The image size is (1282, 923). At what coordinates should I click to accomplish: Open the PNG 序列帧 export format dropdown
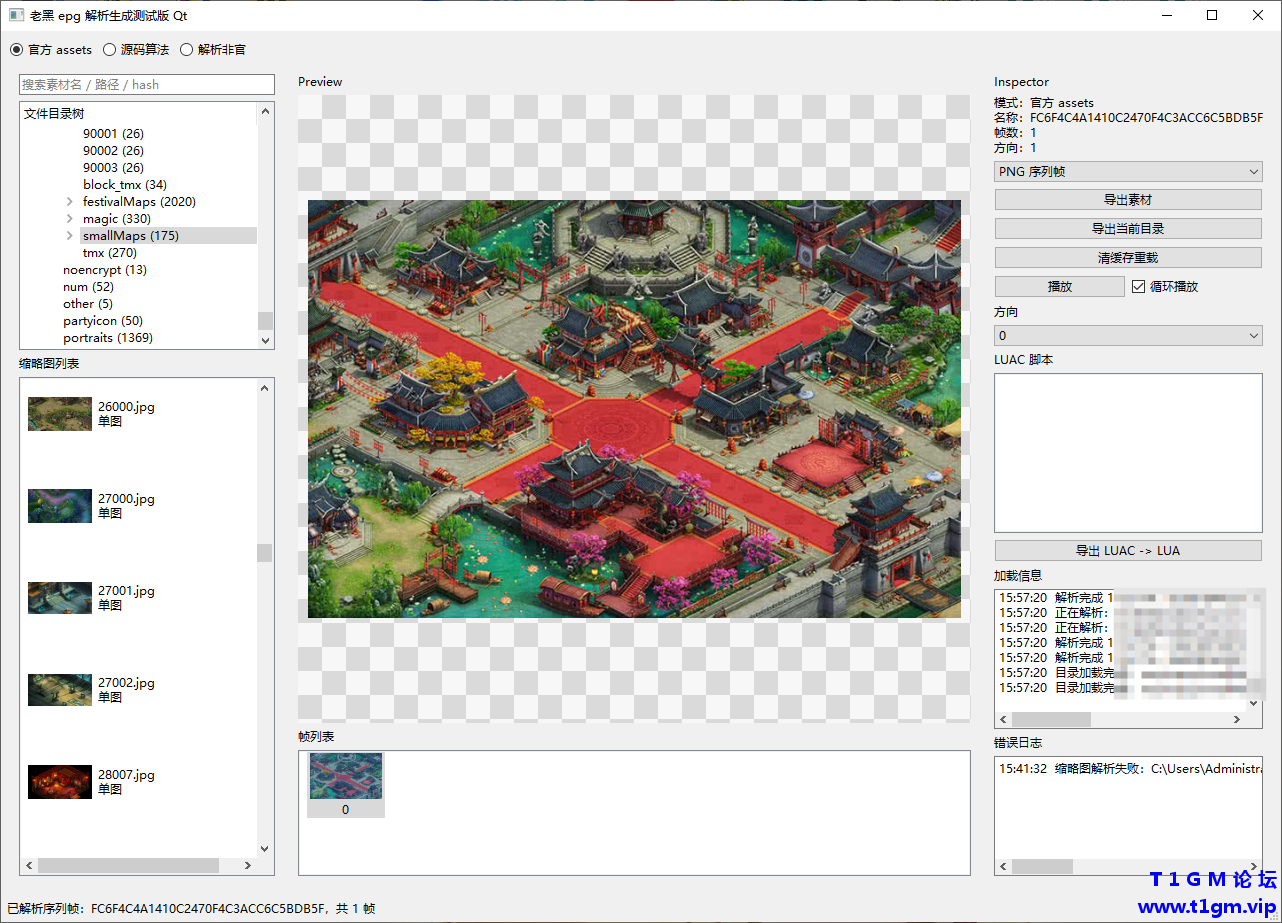pyautogui.click(x=1128, y=172)
